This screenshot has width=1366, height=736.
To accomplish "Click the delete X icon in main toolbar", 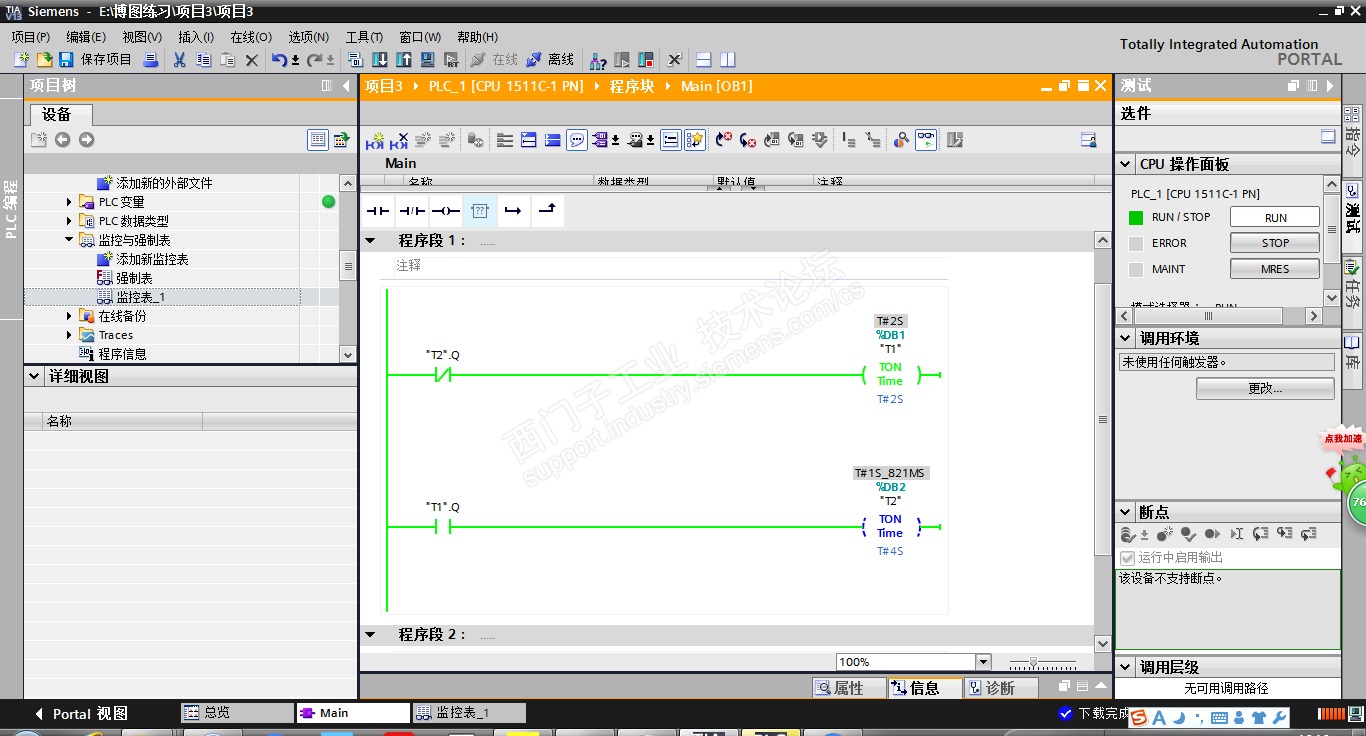I will pyautogui.click(x=252, y=60).
